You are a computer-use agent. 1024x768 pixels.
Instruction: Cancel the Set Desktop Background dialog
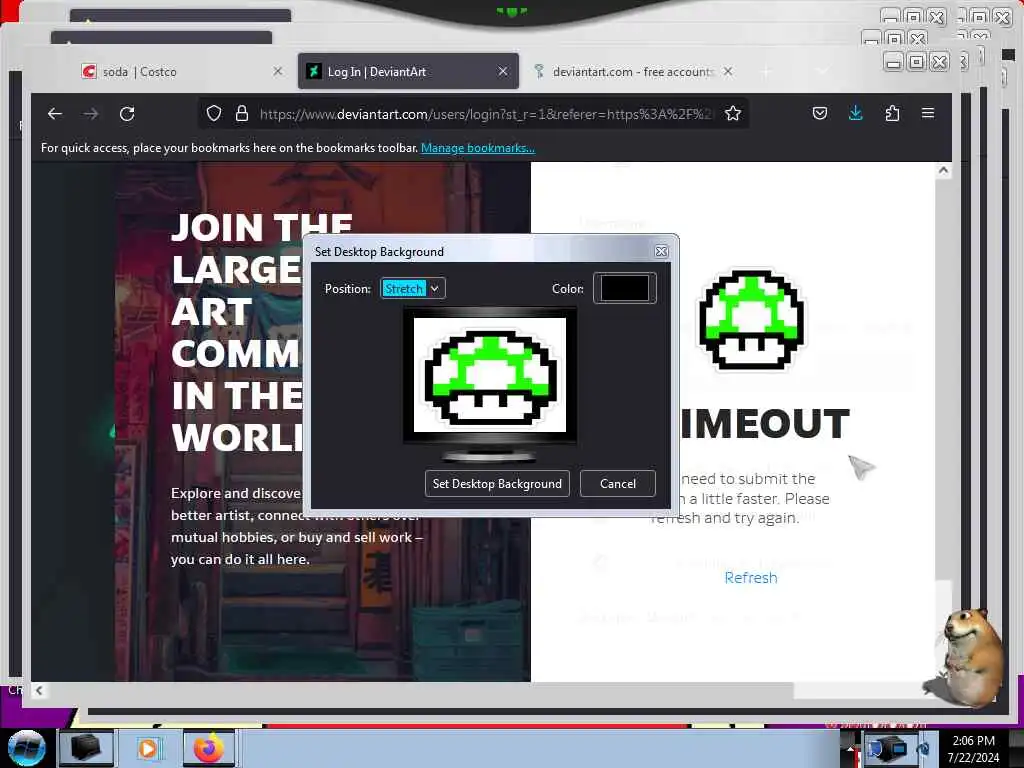point(617,484)
